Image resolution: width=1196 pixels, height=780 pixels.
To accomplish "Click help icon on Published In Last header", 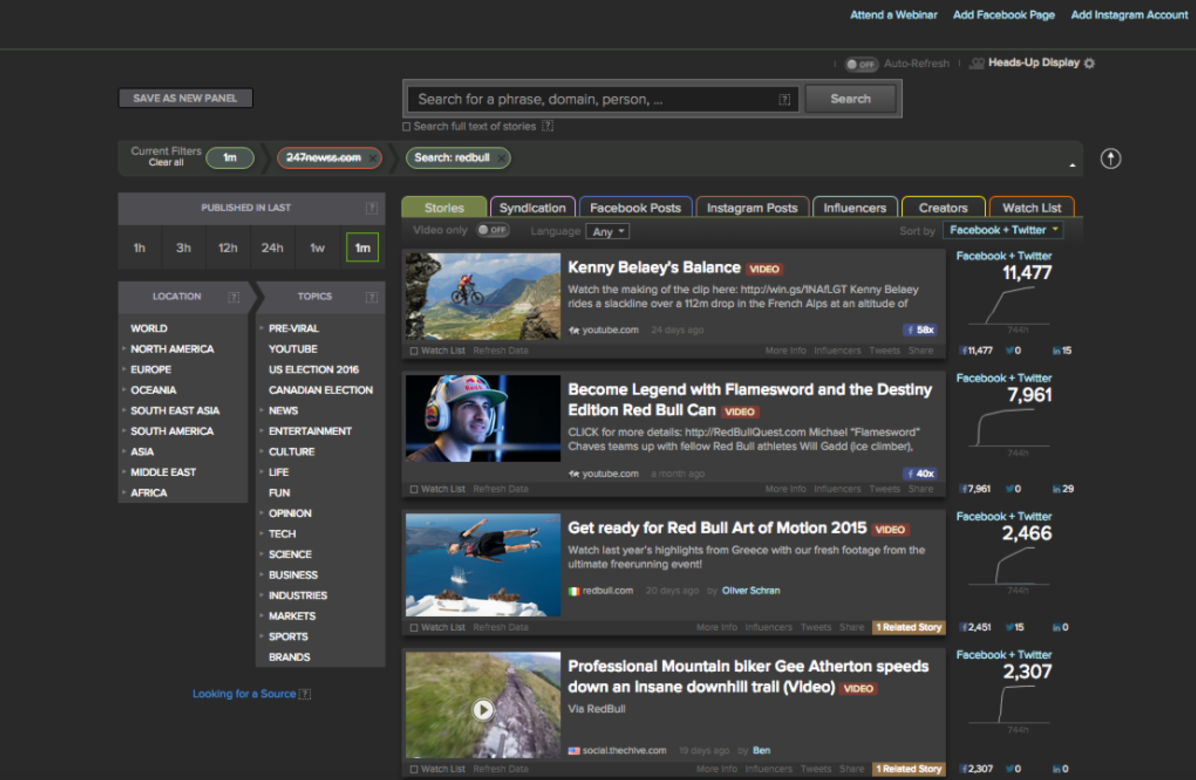I will pyautogui.click(x=371, y=208).
